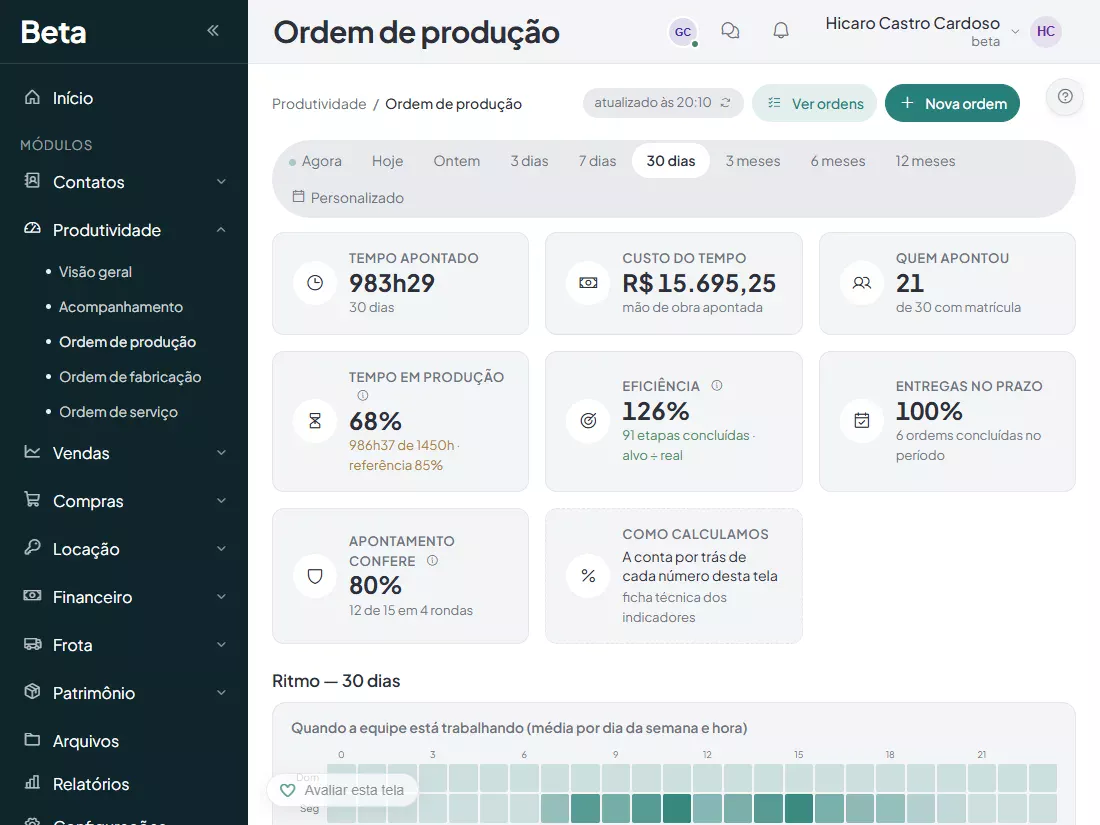Select the 6 meses period tab
1100x825 pixels.
click(838, 161)
